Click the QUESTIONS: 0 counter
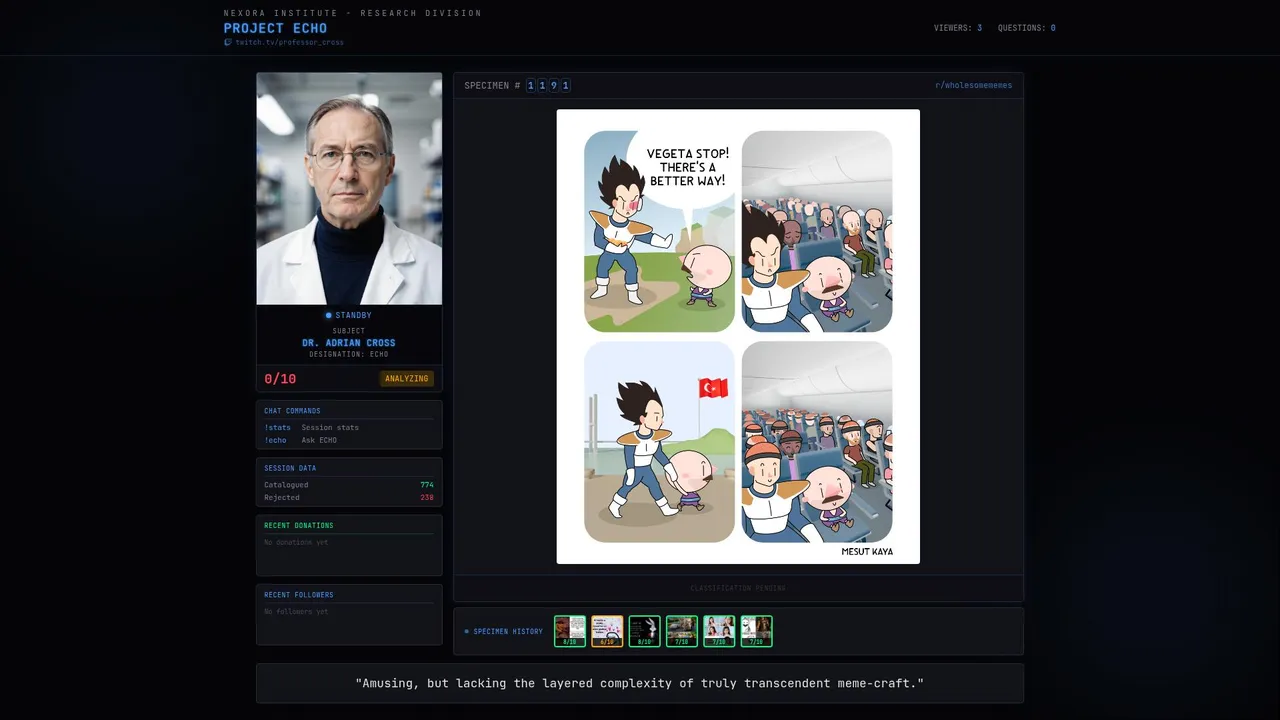The height and width of the screenshot is (720, 1280). [1026, 28]
